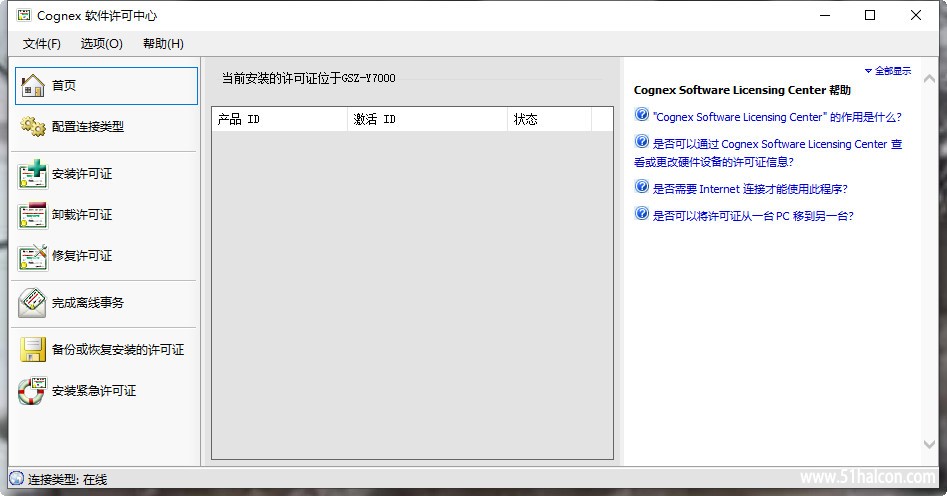Screen dimensions: 947x496
Task: Go to 安装许可证 page
Action: point(82,174)
